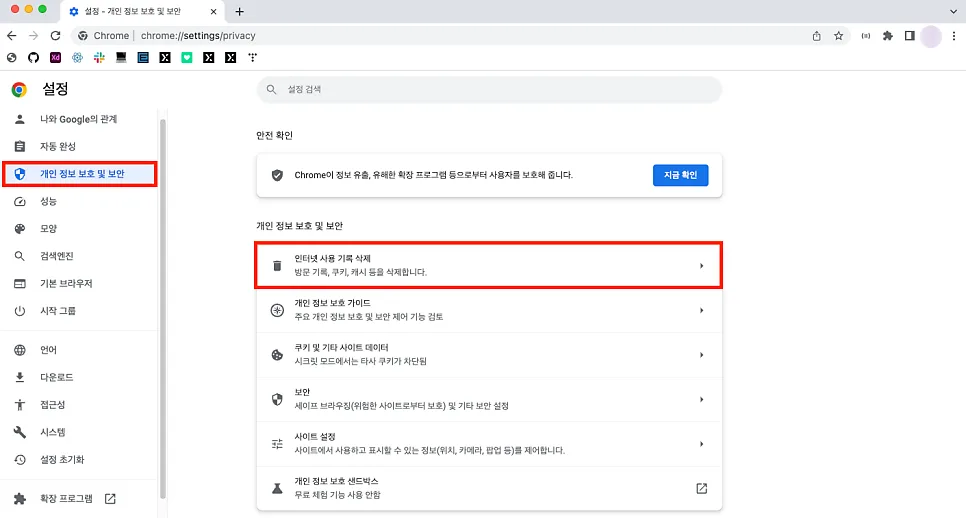Open Chrome's three-dot menu
The width and height of the screenshot is (966, 518).
(954, 36)
